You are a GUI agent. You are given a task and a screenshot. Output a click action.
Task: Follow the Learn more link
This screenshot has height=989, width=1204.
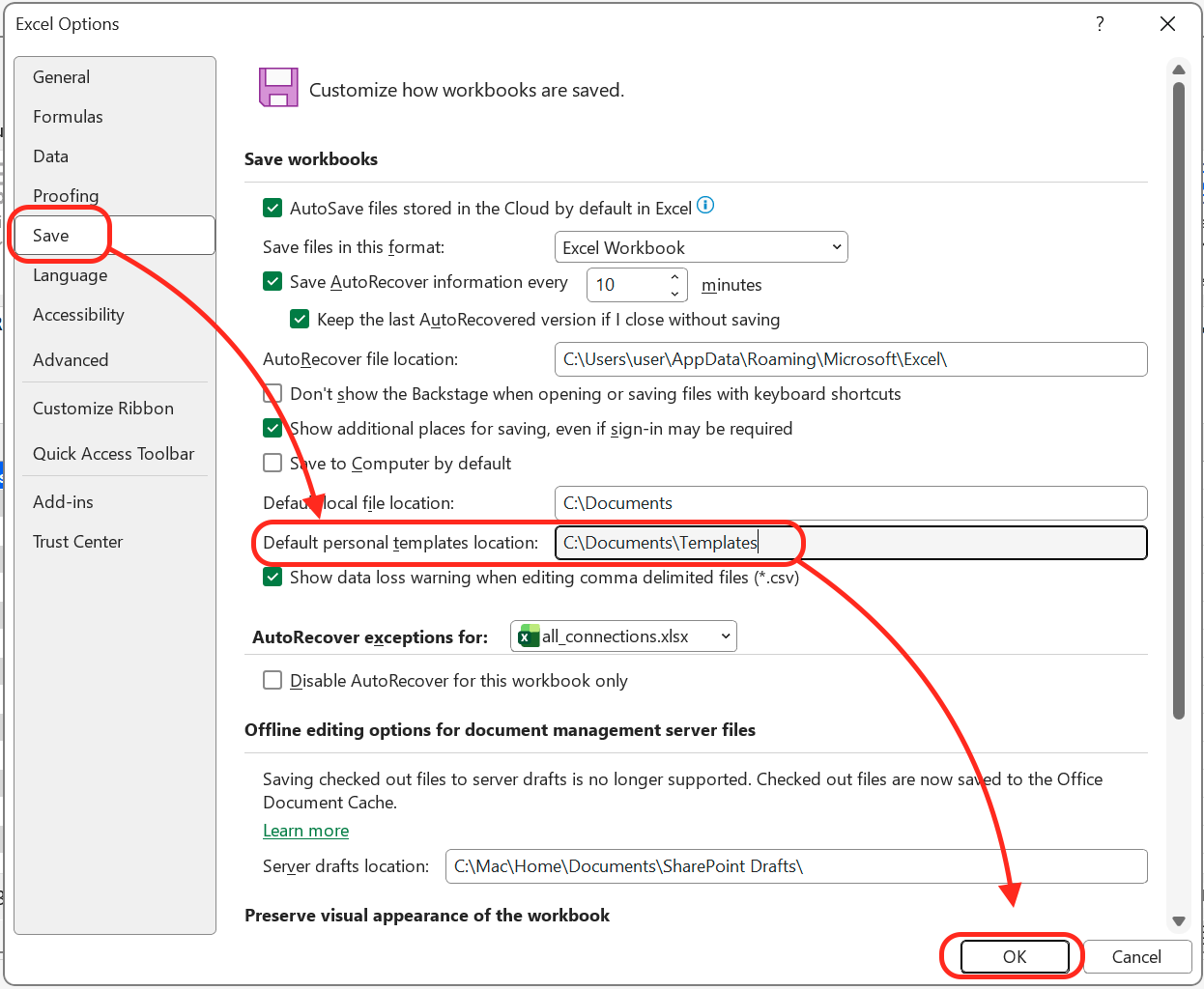click(x=305, y=831)
